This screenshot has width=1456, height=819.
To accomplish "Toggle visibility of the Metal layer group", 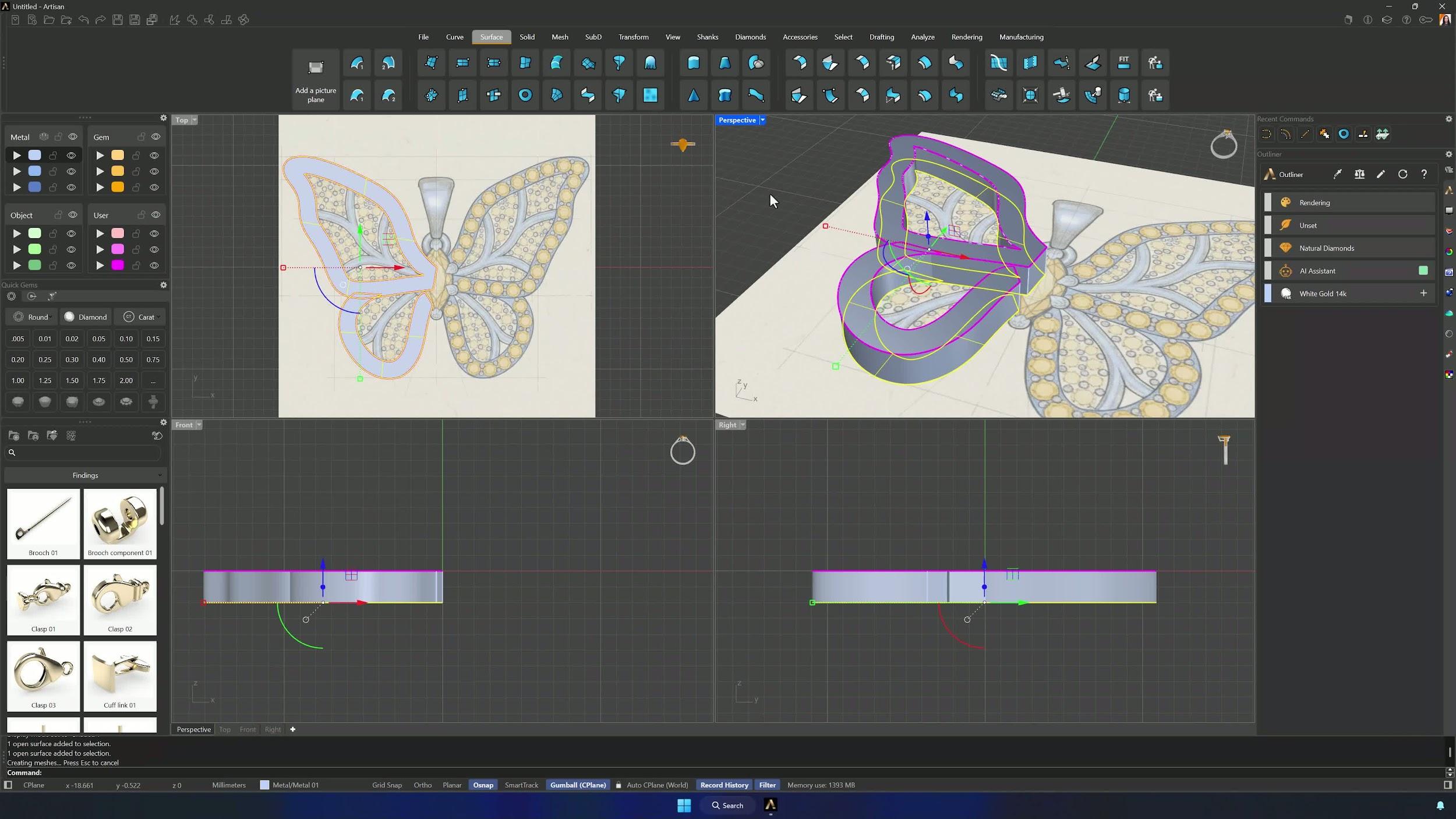I will [x=73, y=137].
